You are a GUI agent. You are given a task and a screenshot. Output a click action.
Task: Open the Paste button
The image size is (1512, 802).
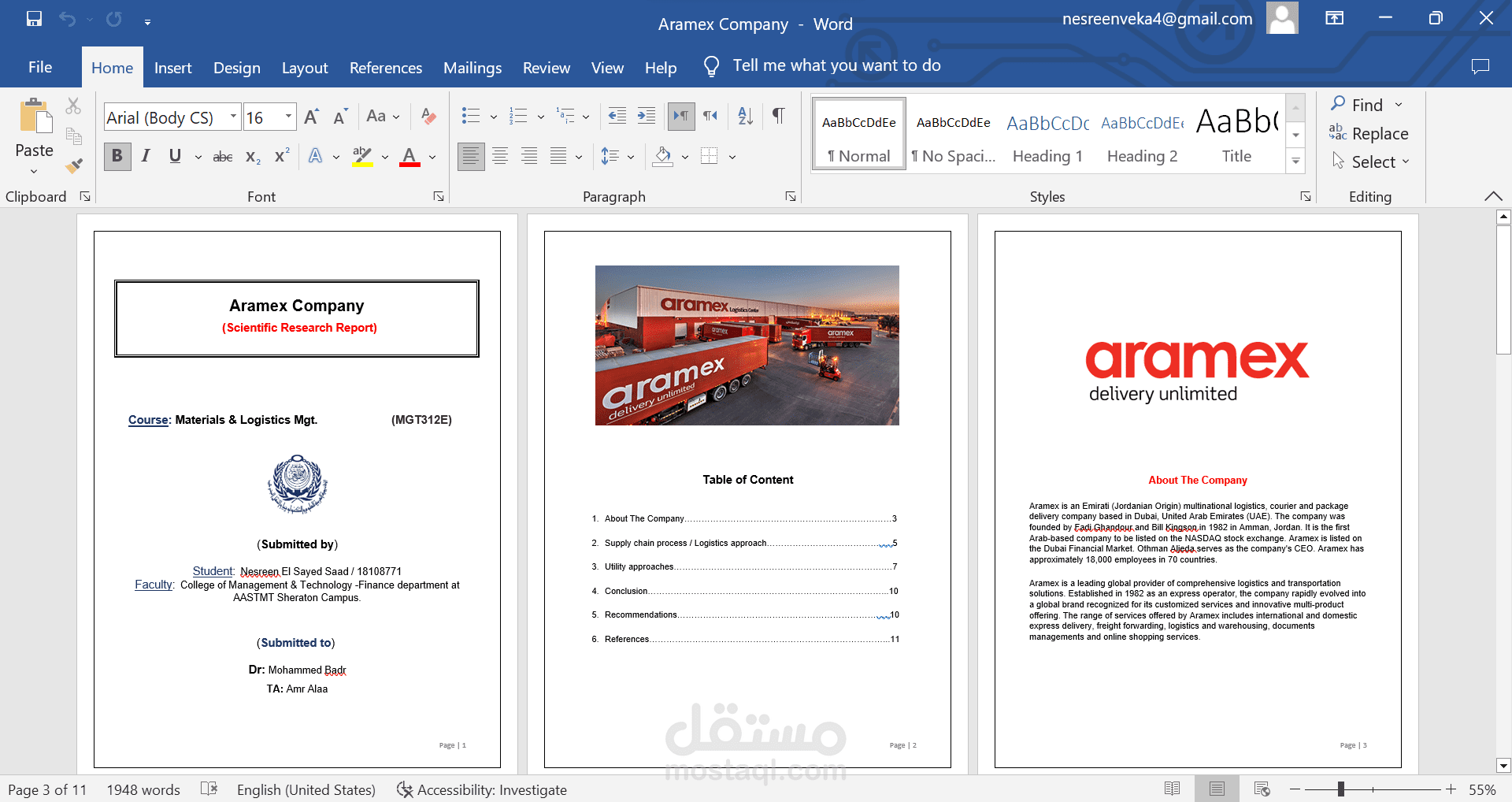tap(35, 135)
